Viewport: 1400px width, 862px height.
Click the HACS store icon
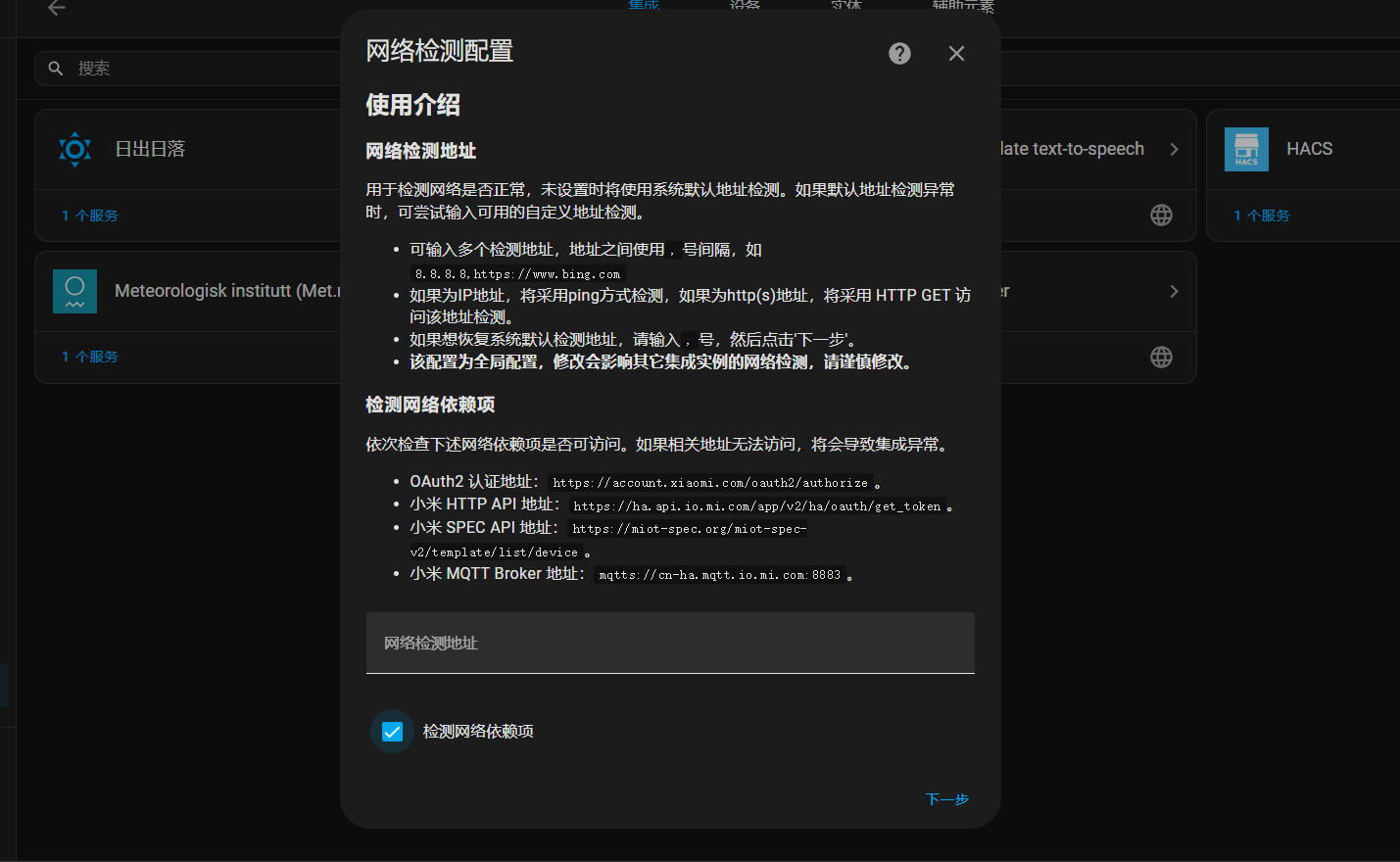[1246, 149]
